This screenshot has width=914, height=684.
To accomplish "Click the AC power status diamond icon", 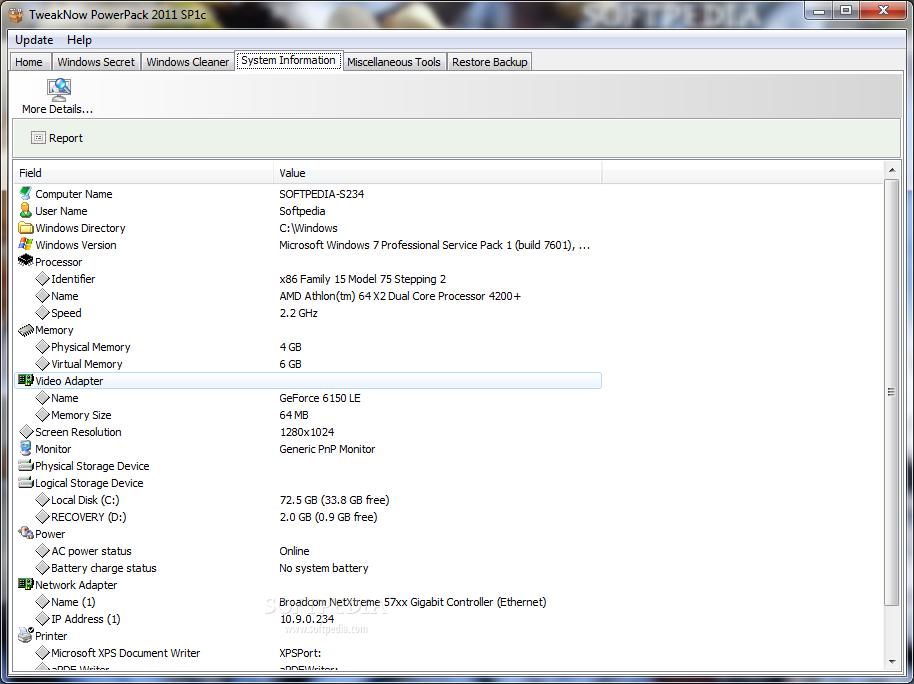I will point(42,550).
